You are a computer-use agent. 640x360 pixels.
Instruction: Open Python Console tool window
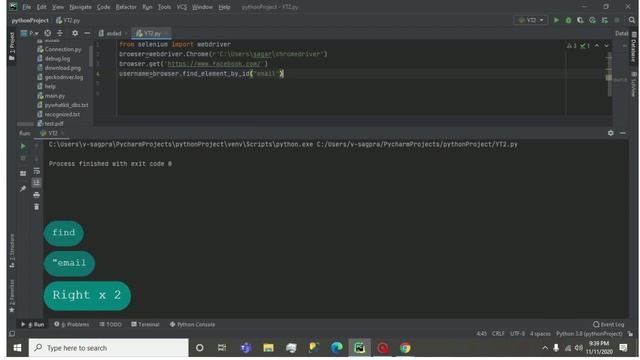192,324
